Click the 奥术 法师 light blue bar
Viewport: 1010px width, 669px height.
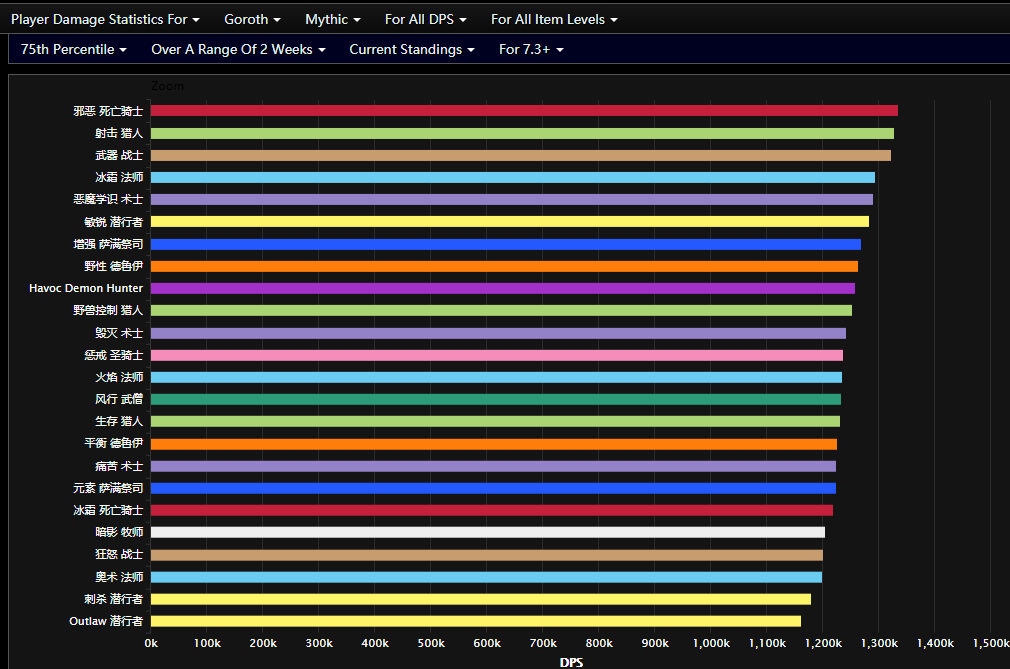[x=486, y=577]
